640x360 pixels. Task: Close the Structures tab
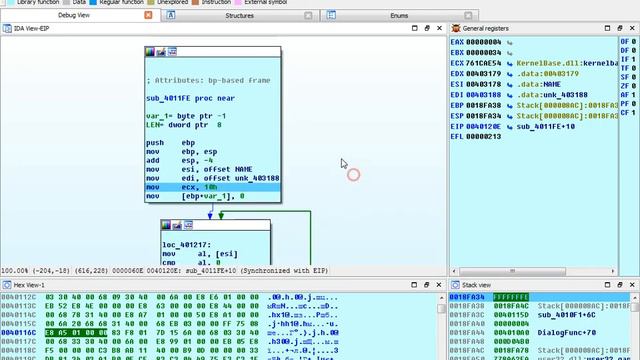(308, 16)
